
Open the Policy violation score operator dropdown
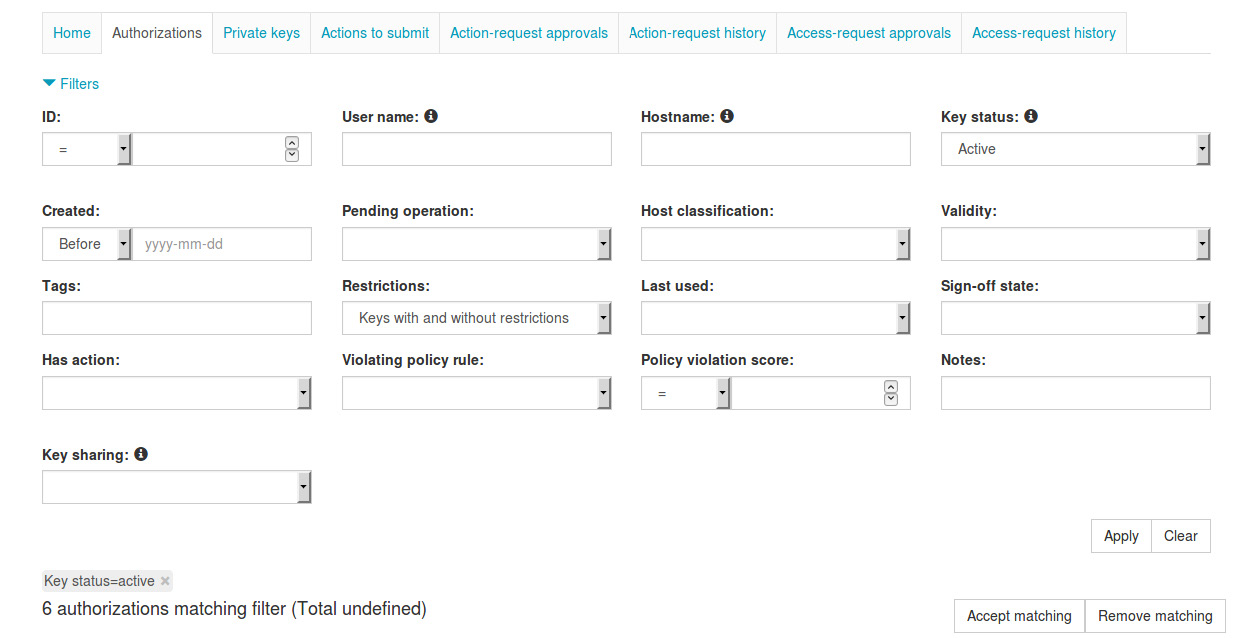pyautogui.click(x=686, y=393)
